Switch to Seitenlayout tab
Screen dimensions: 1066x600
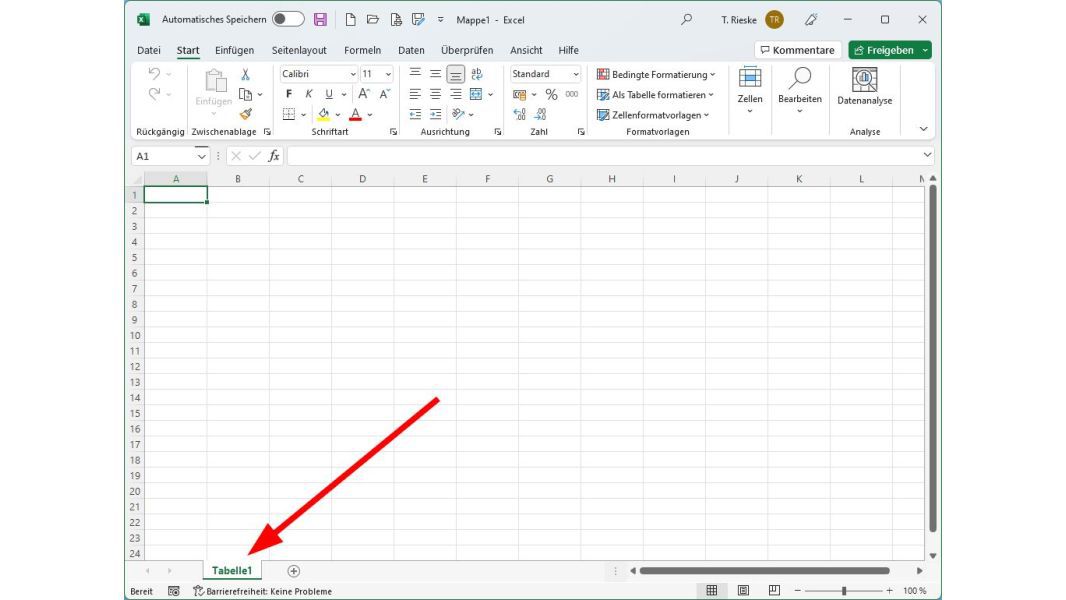click(299, 50)
